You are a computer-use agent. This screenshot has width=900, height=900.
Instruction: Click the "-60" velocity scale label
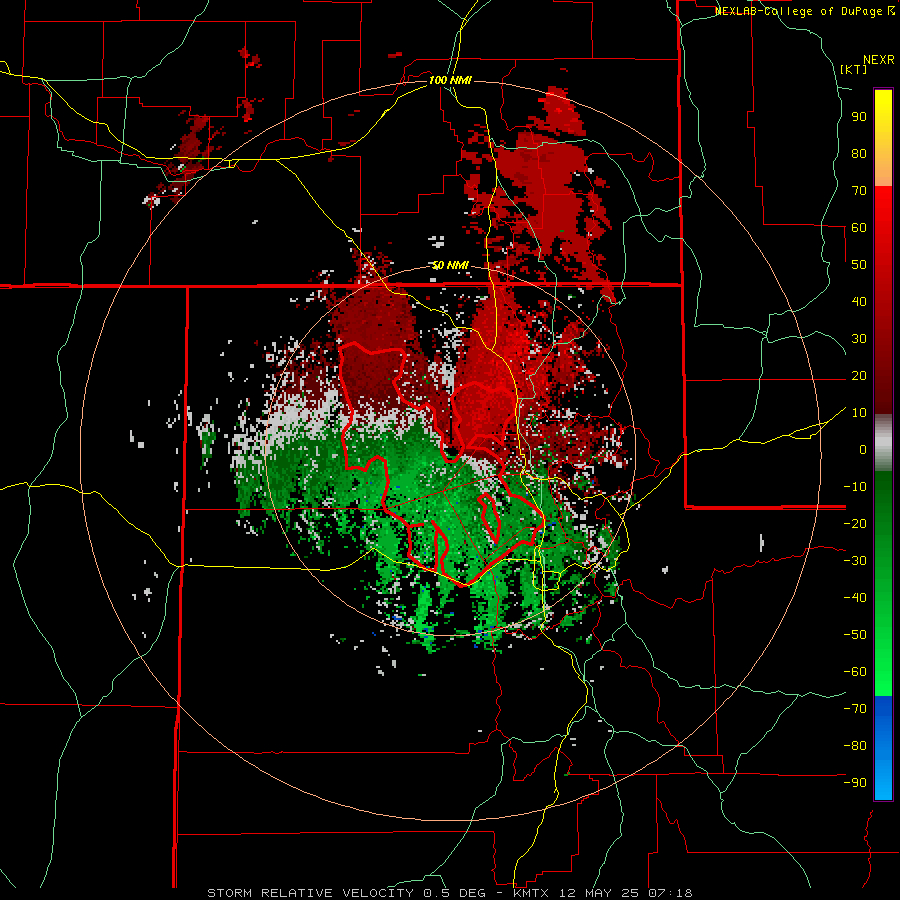point(855,672)
